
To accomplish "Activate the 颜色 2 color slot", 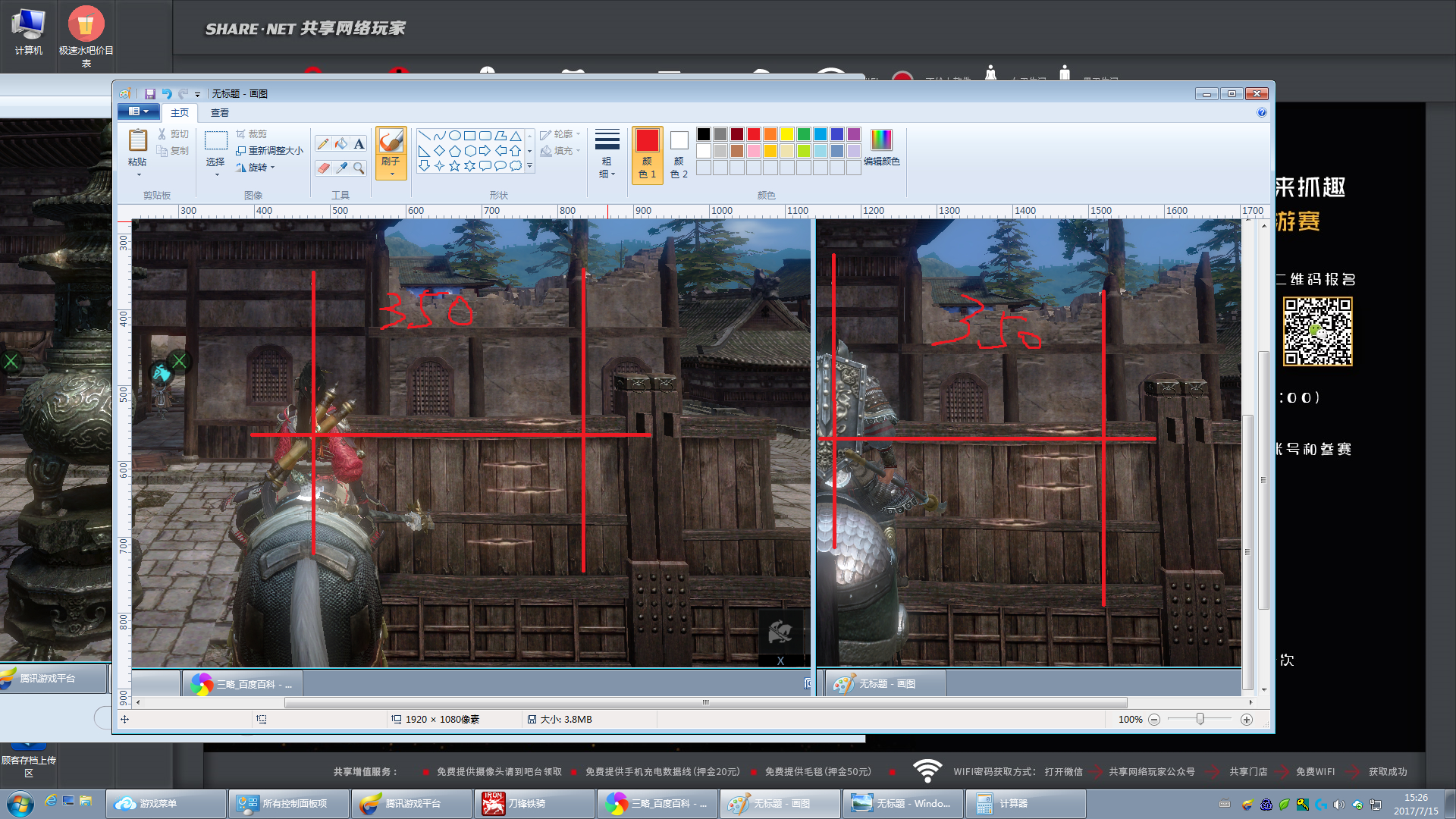I will tap(679, 155).
